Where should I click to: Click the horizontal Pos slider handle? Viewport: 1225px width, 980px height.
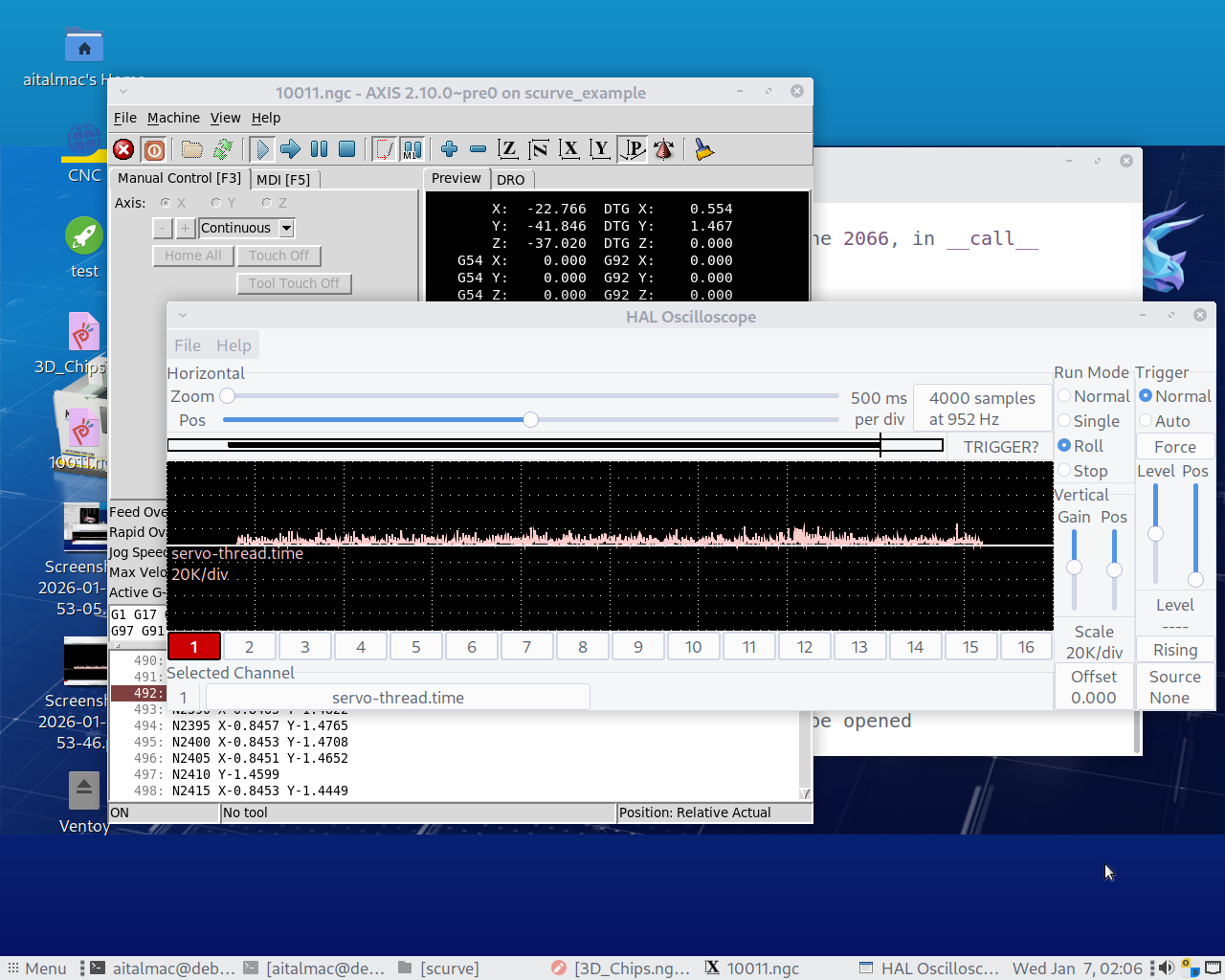pos(530,420)
